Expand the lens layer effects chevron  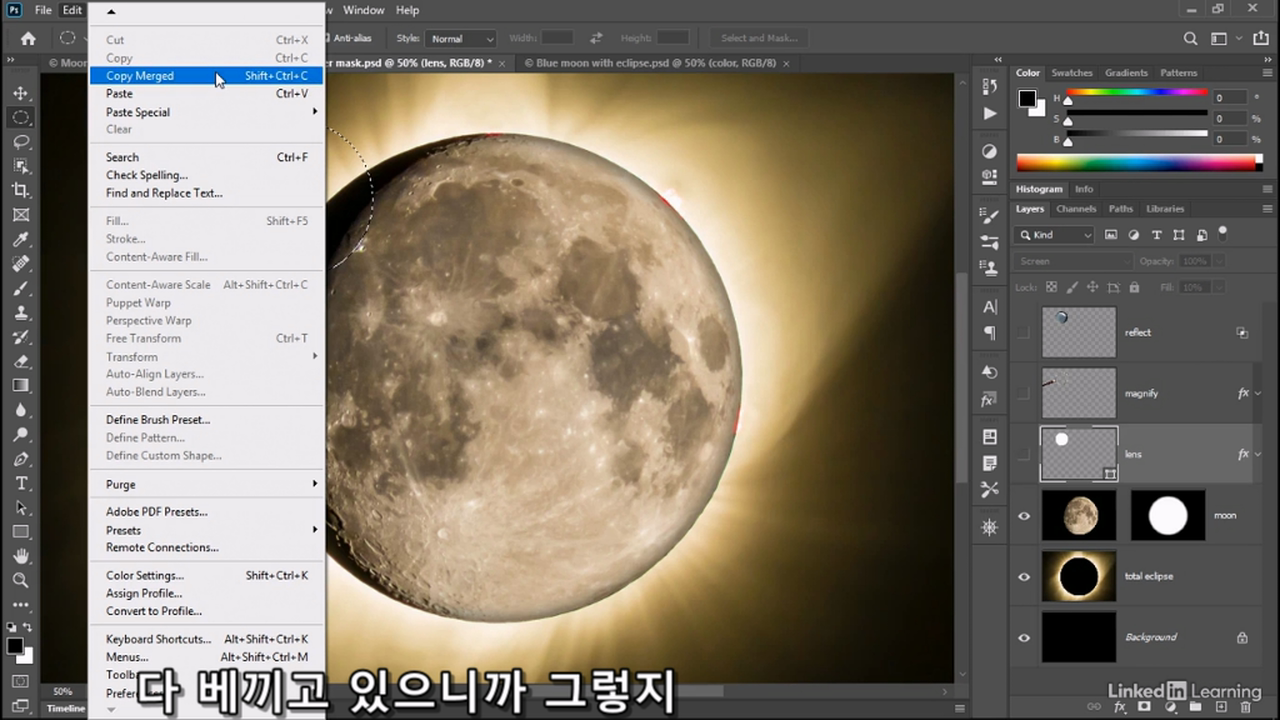coord(1257,455)
